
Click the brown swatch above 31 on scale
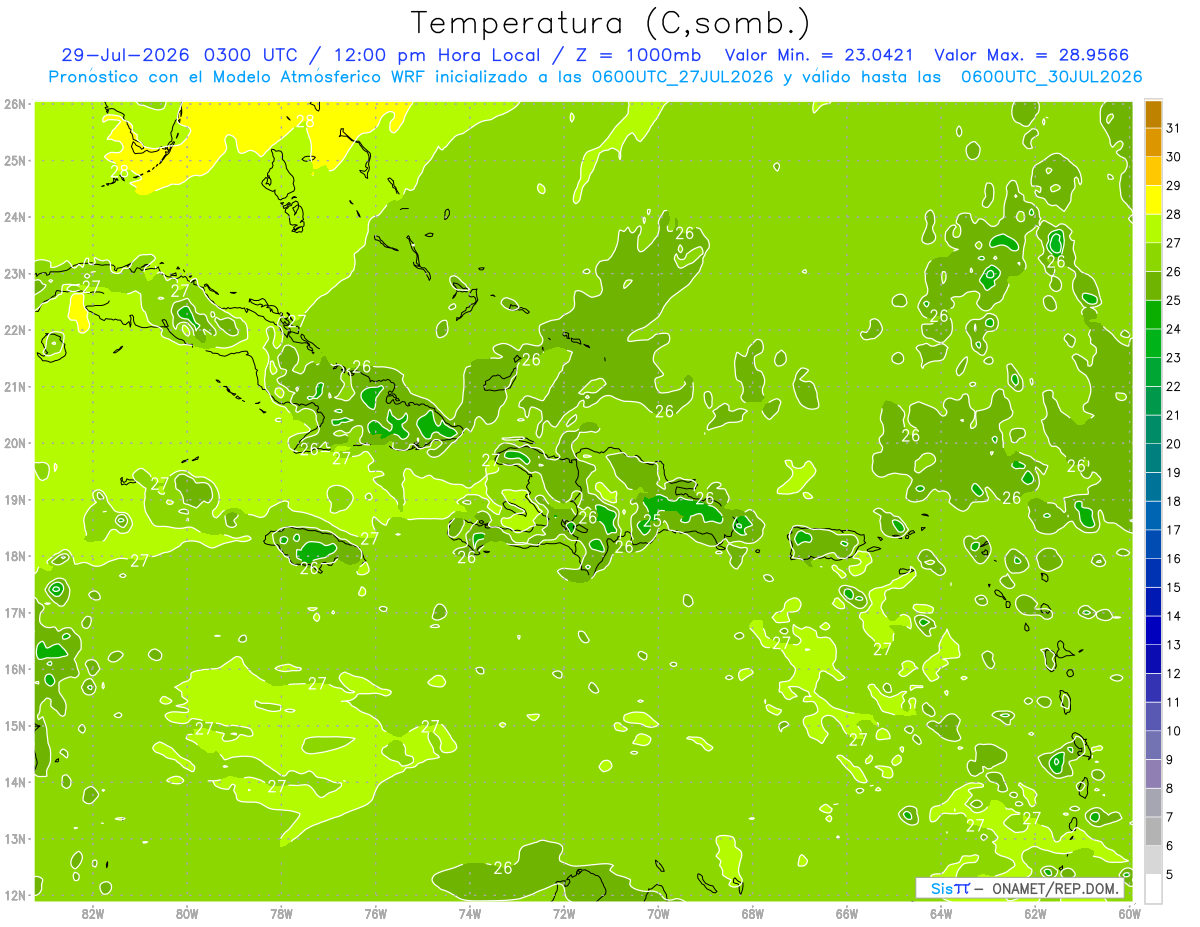coord(1153,114)
